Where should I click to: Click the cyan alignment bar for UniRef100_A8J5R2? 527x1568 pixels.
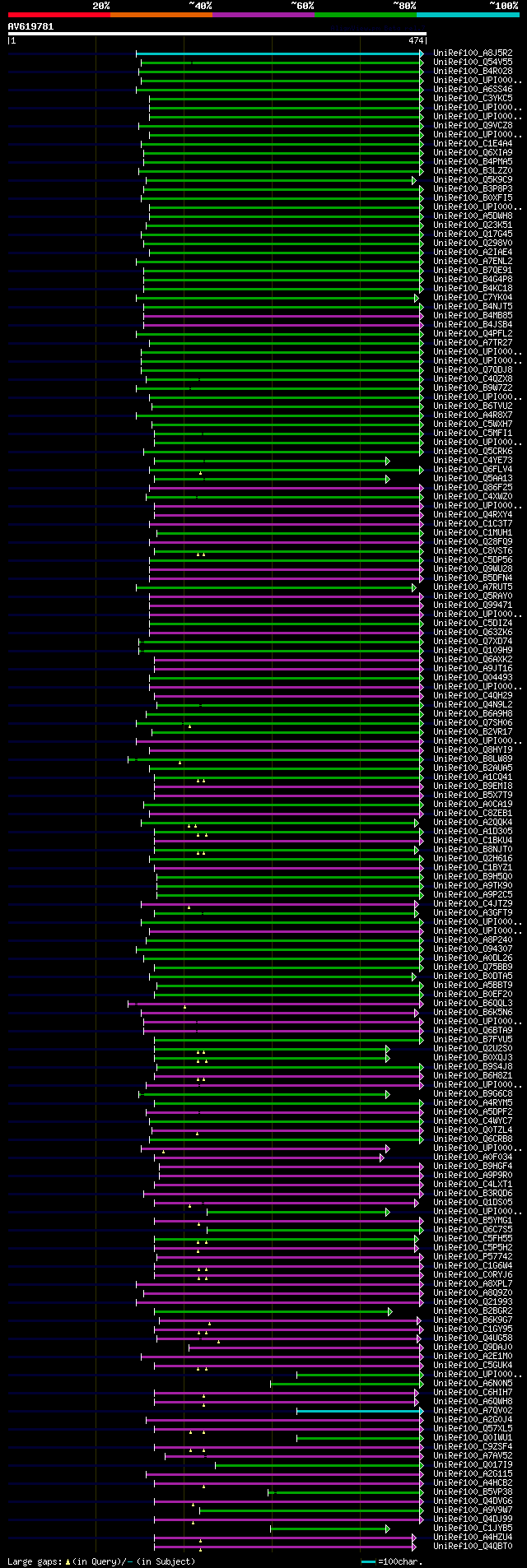coord(280,53)
